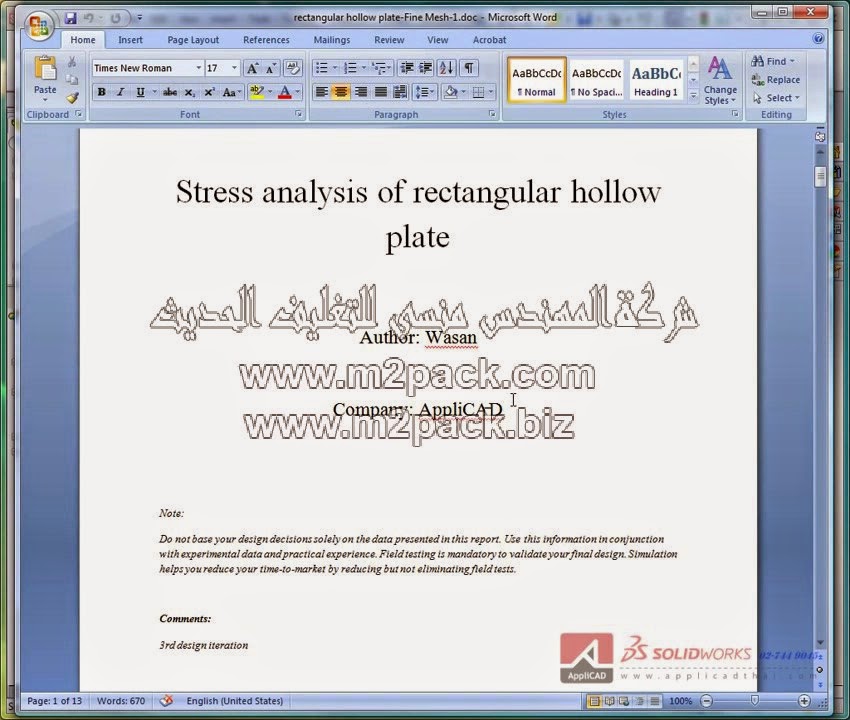Align text left
The image size is (850, 720).
[x=321, y=92]
